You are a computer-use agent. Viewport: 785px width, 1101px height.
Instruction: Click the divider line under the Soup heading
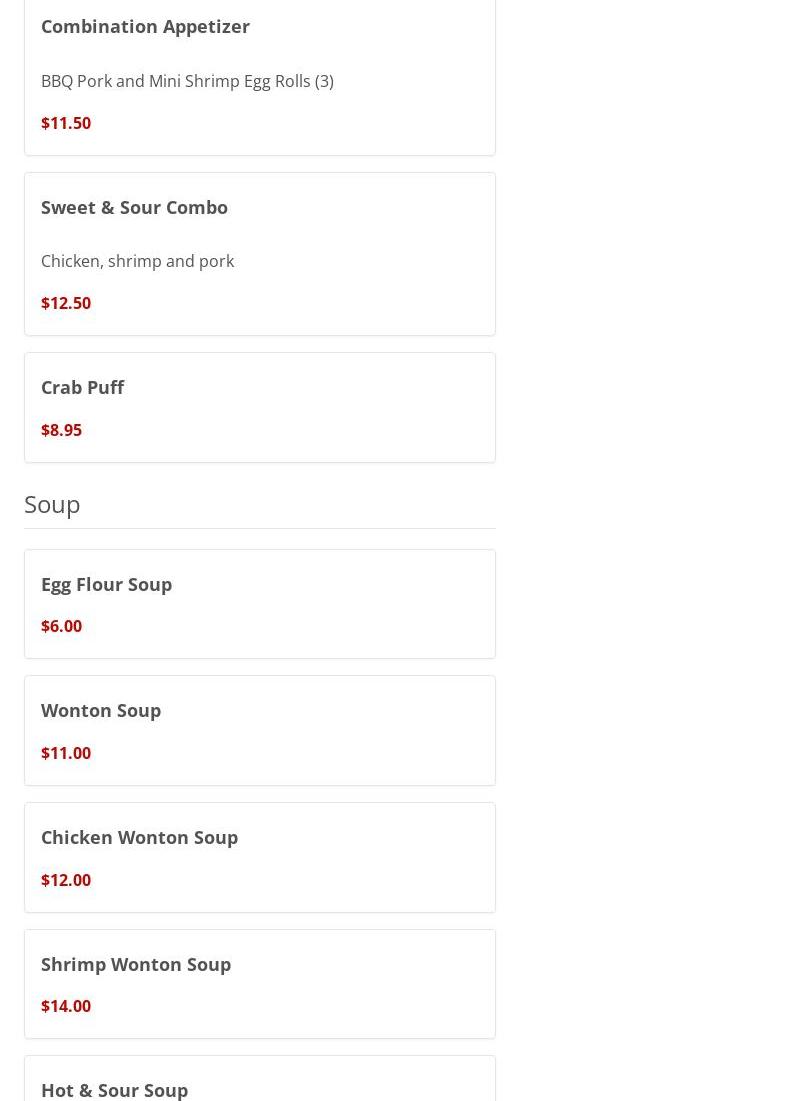(260, 528)
